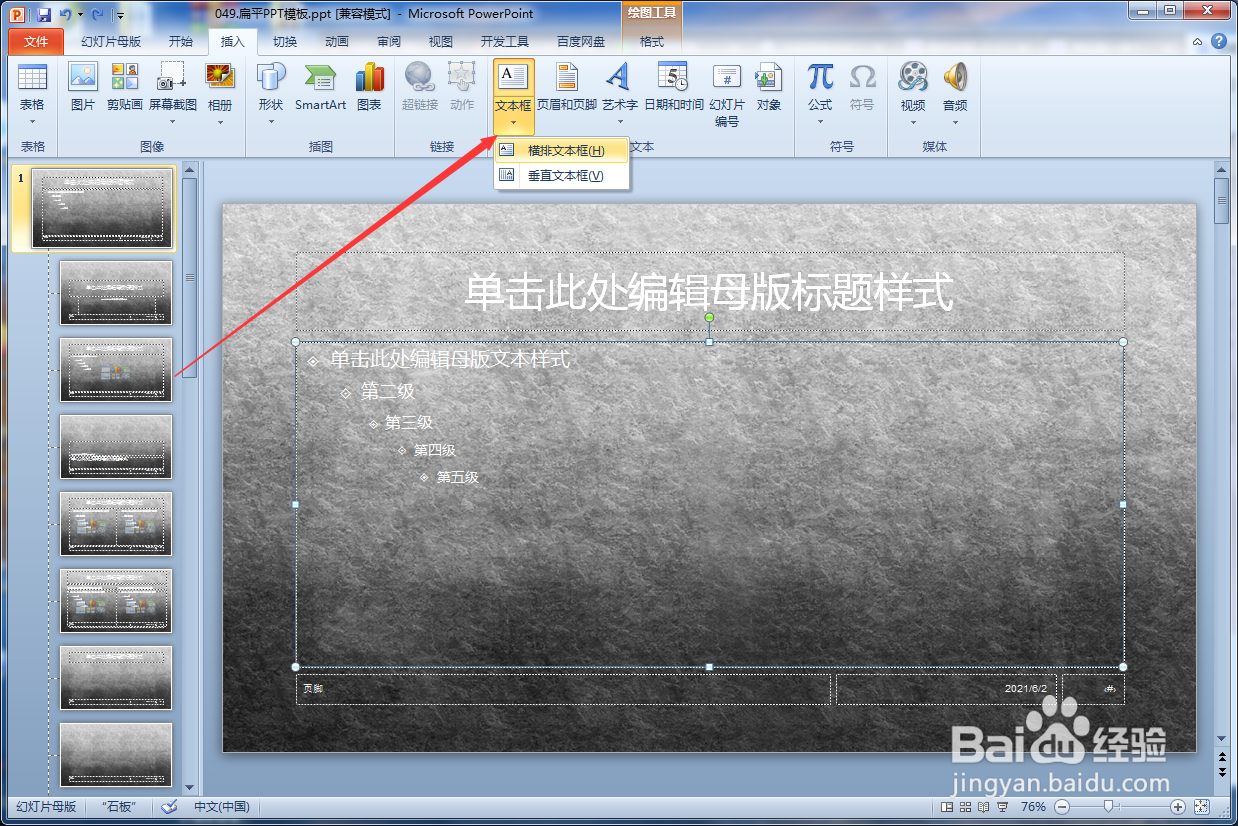Insert Slide Number (幻灯片编号)

coord(727,93)
